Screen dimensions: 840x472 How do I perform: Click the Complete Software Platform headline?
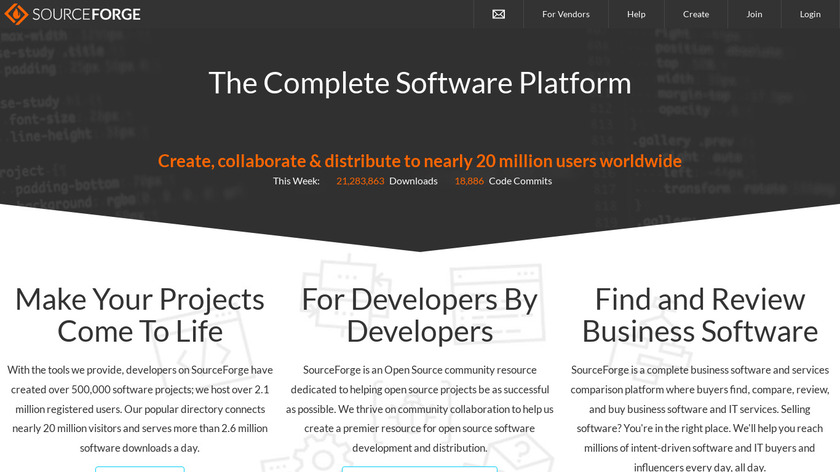(x=420, y=82)
